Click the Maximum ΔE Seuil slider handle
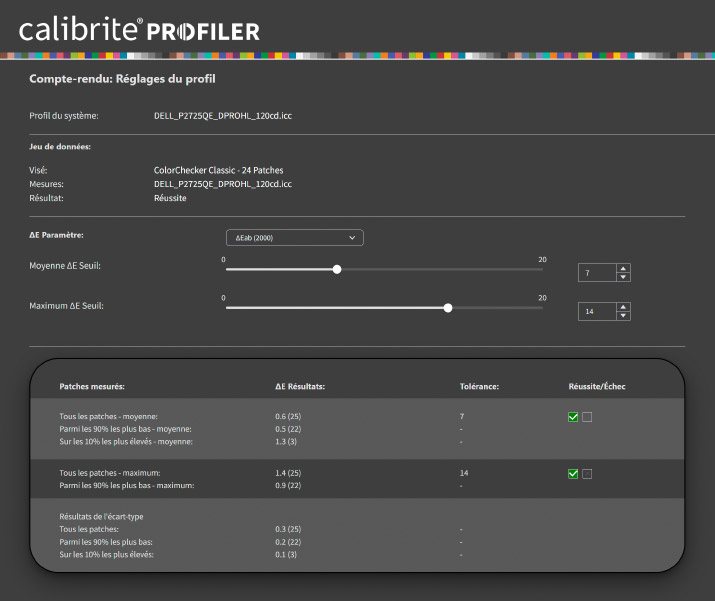 [448, 308]
